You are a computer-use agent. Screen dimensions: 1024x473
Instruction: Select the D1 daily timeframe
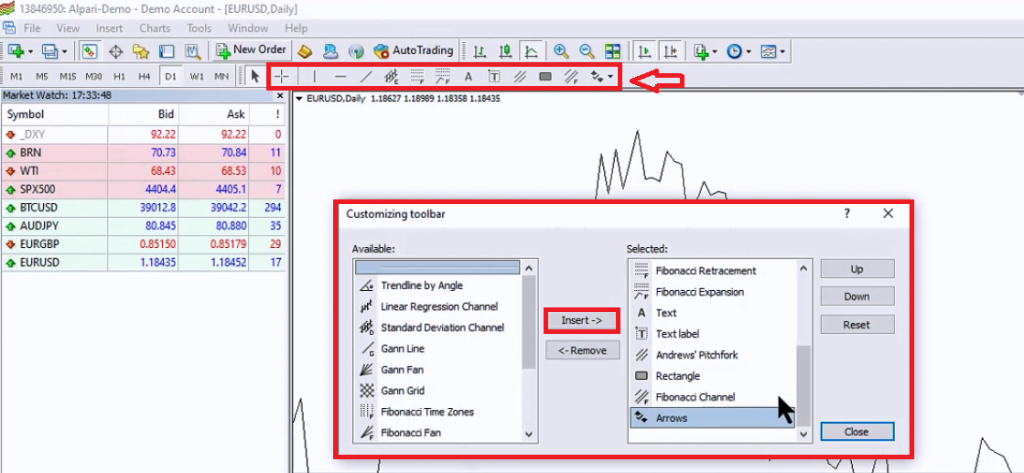pyautogui.click(x=170, y=76)
